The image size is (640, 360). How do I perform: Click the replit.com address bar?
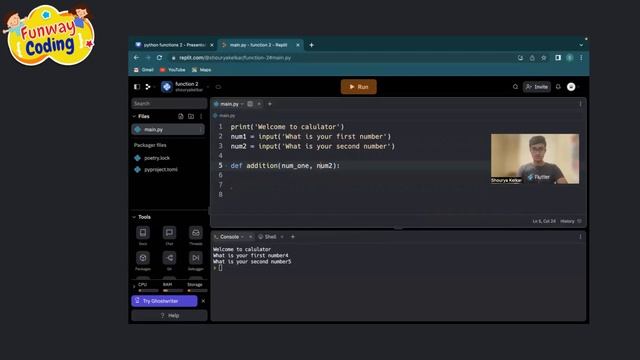click(x=341, y=58)
